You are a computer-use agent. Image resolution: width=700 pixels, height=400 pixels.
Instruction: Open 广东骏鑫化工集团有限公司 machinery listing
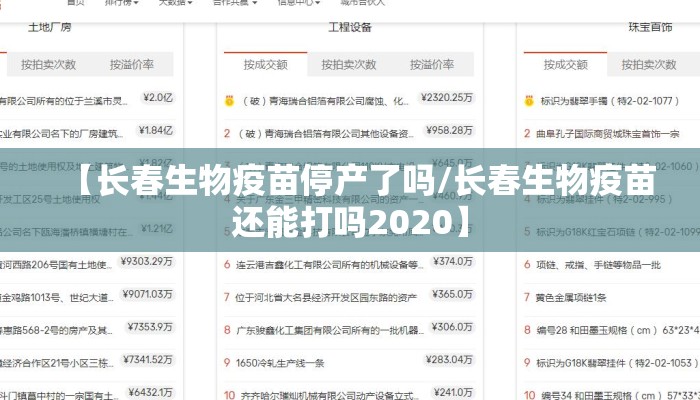[330, 330]
